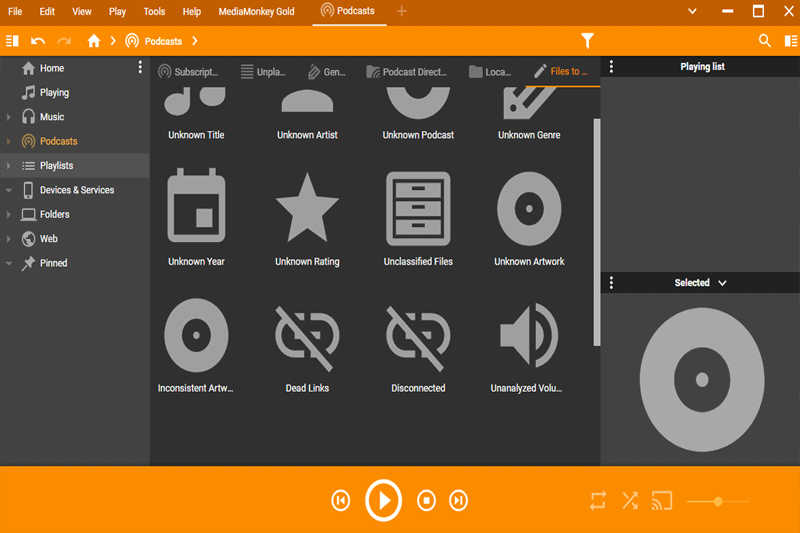The height and width of the screenshot is (533, 800).
Task: Click the large Play button
Action: (383, 500)
